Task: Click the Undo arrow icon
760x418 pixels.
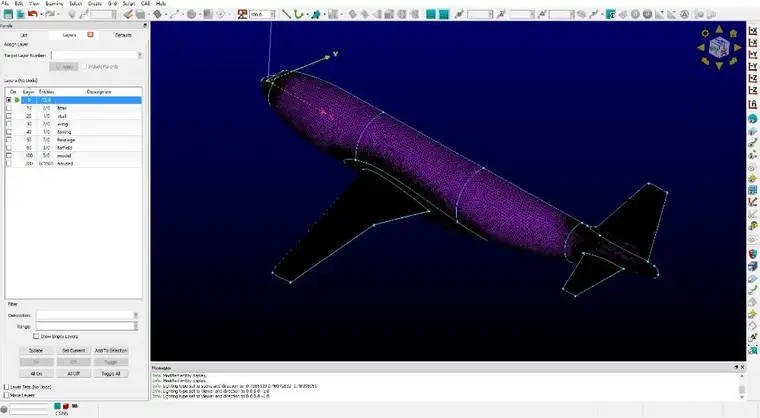Action: 32,14
